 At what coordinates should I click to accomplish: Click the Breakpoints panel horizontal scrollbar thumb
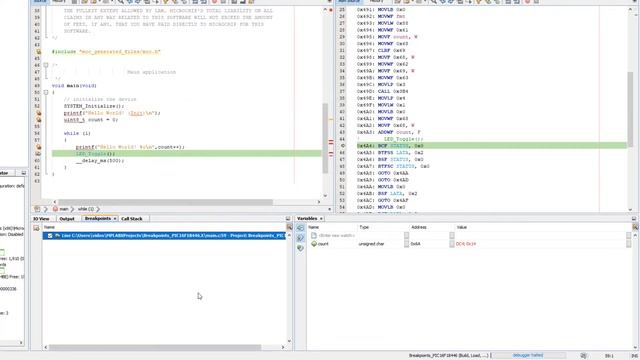(x=155, y=347)
